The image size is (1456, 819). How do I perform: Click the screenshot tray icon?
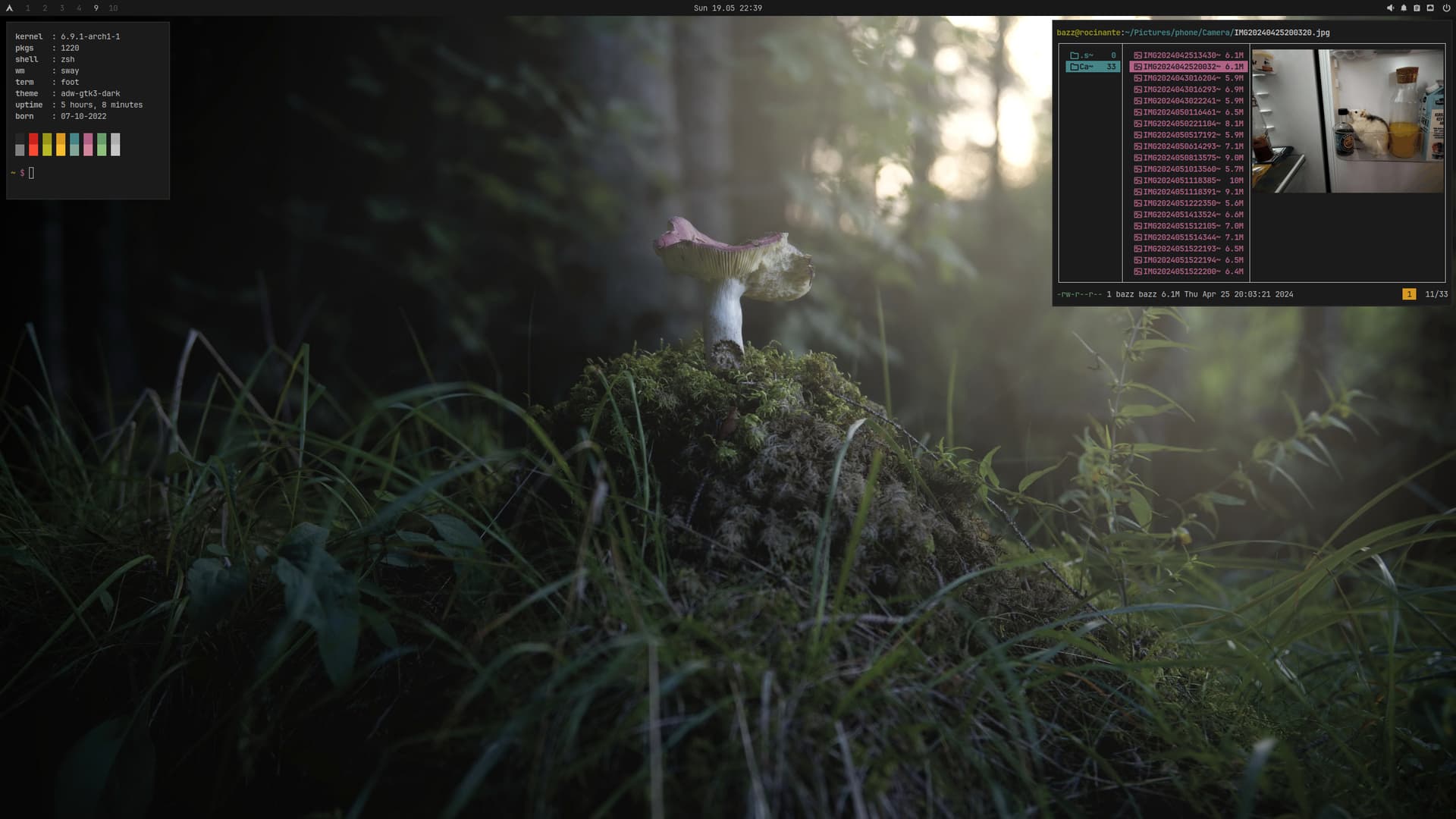(x=1430, y=8)
